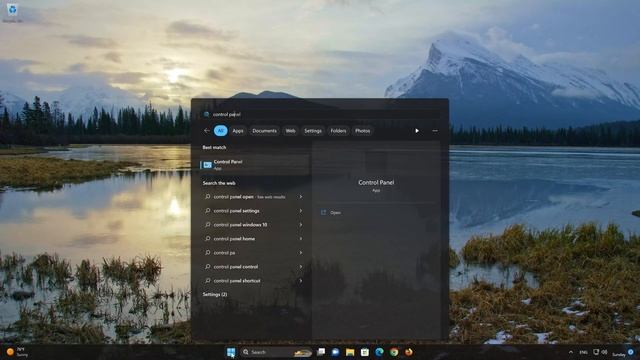Open the Control Panel best match result

[x=254, y=164]
